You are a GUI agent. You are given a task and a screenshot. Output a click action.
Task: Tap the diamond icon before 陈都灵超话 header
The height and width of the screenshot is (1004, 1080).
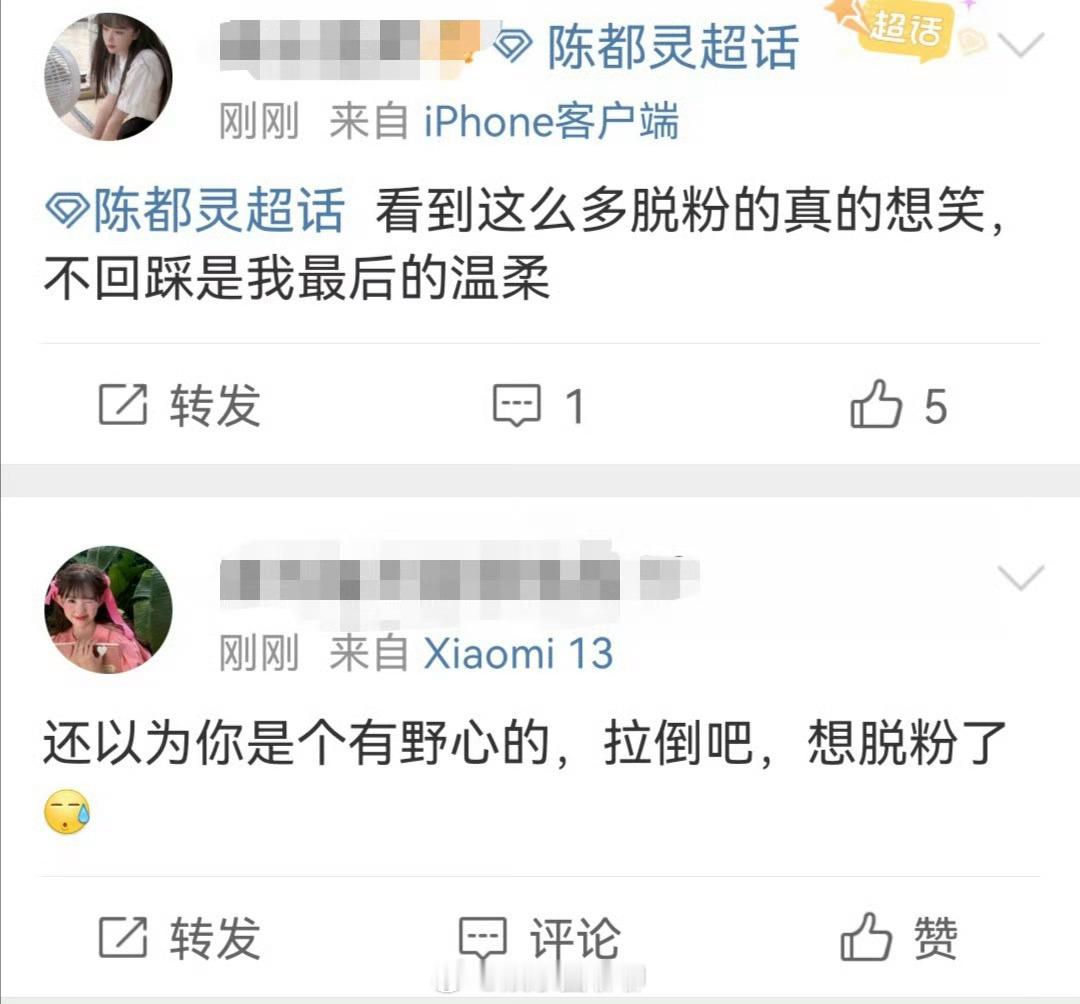(513, 46)
